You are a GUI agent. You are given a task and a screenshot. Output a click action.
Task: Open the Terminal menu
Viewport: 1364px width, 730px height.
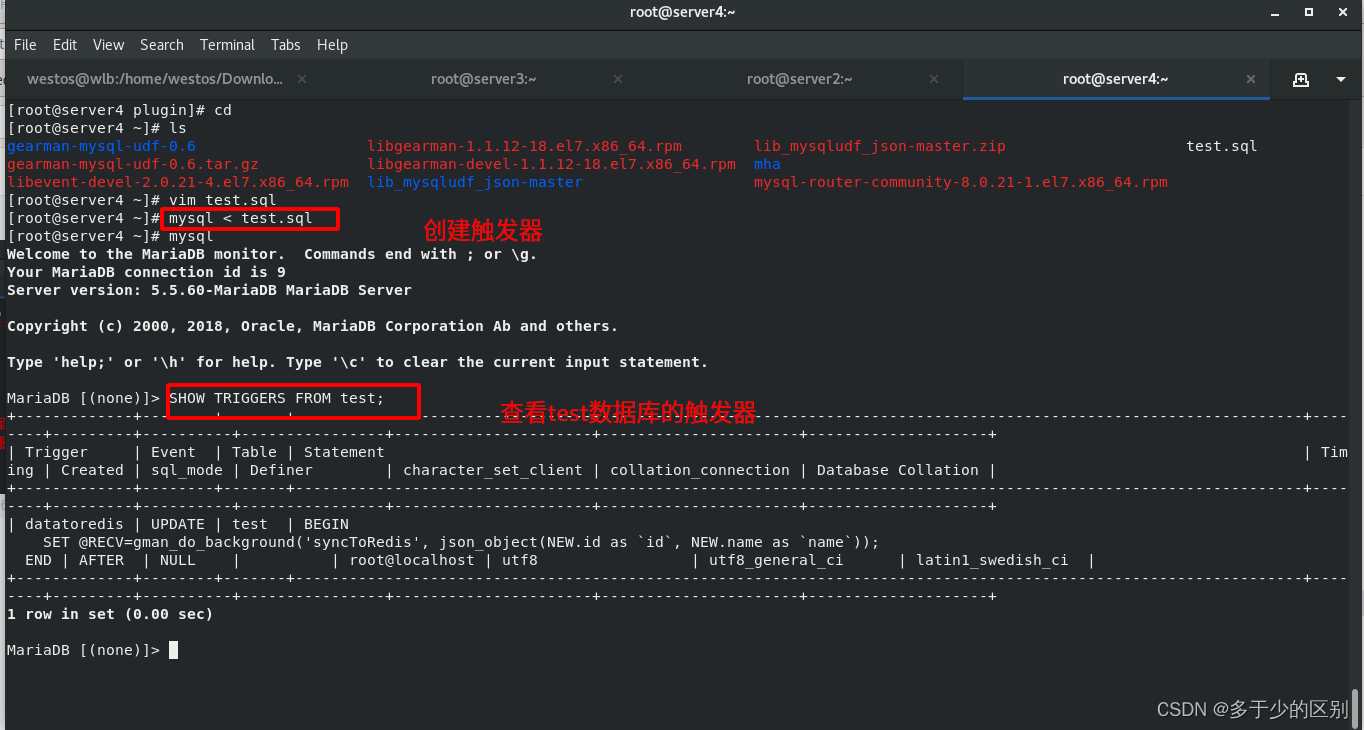[228, 45]
